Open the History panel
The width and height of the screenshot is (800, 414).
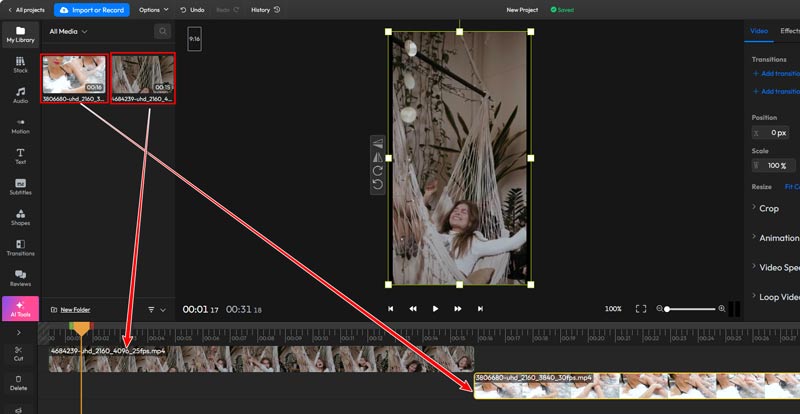[265, 10]
